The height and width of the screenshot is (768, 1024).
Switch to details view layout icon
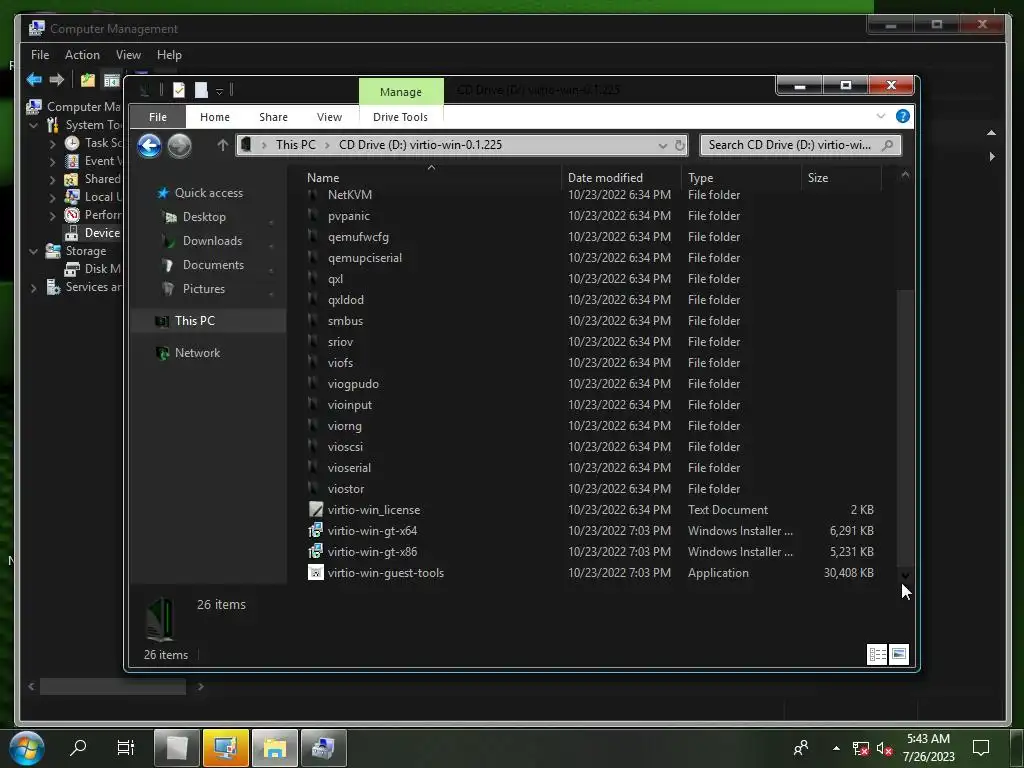click(877, 654)
